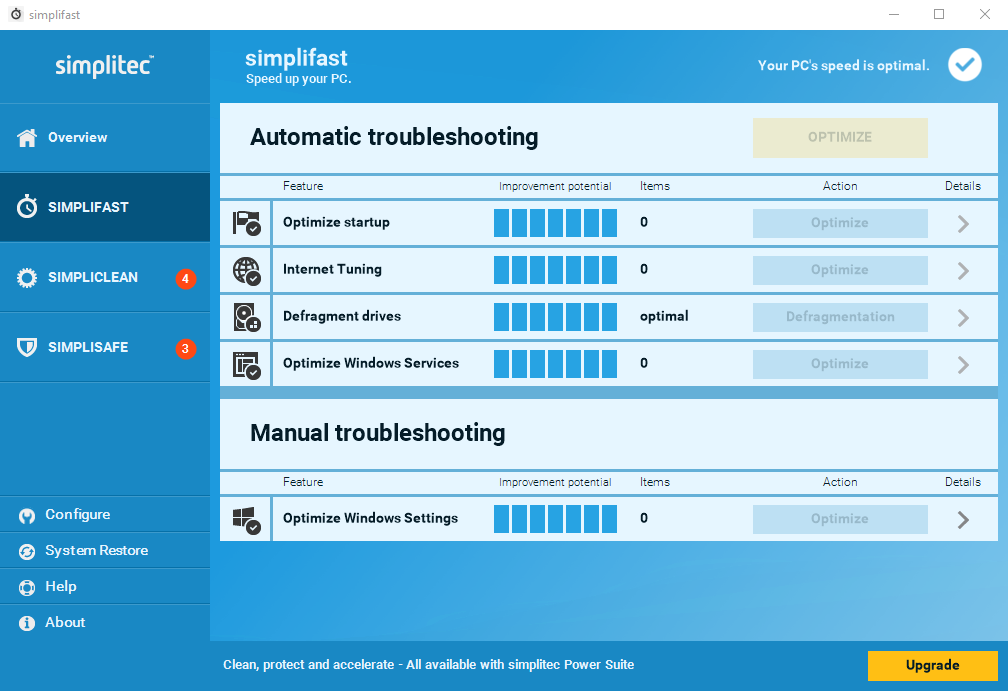Image resolution: width=1008 pixels, height=691 pixels.
Task: Select the SIMPLIFAST menu item
Action: click(105, 207)
